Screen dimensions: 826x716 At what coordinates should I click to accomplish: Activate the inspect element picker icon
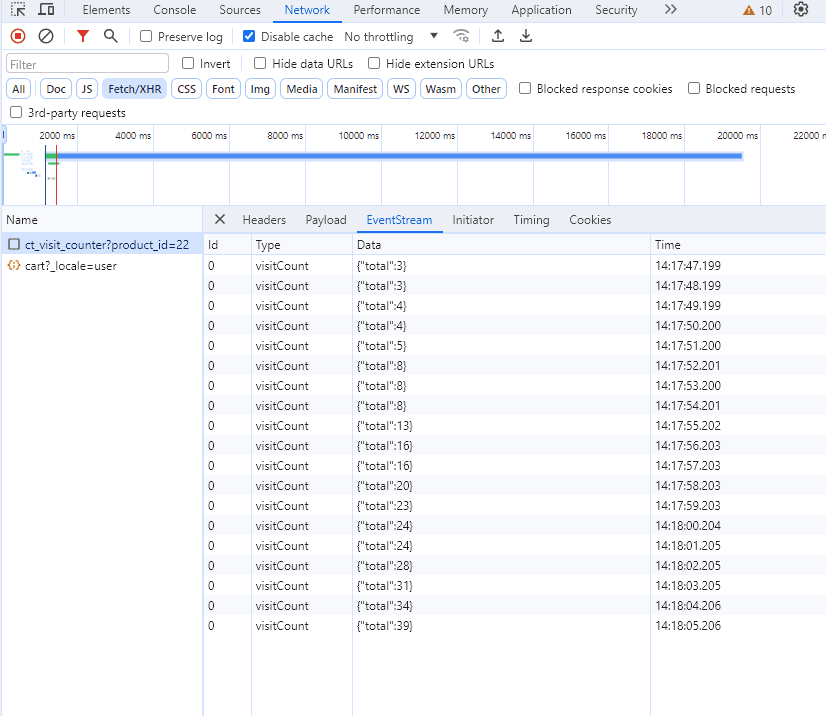[x=18, y=9]
